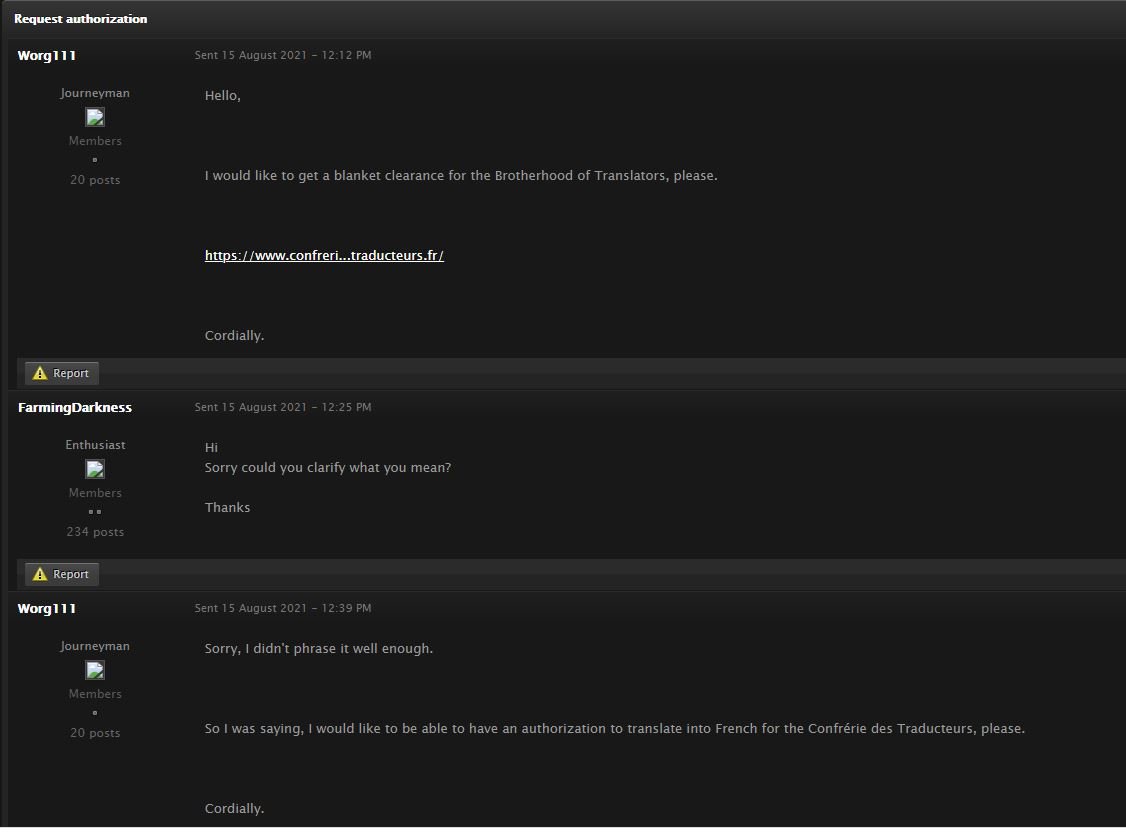Viewport: 1126px width, 832px height.
Task: Click Journeyman rank in the 12:12 PM message
Action: [x=95, y=93]
